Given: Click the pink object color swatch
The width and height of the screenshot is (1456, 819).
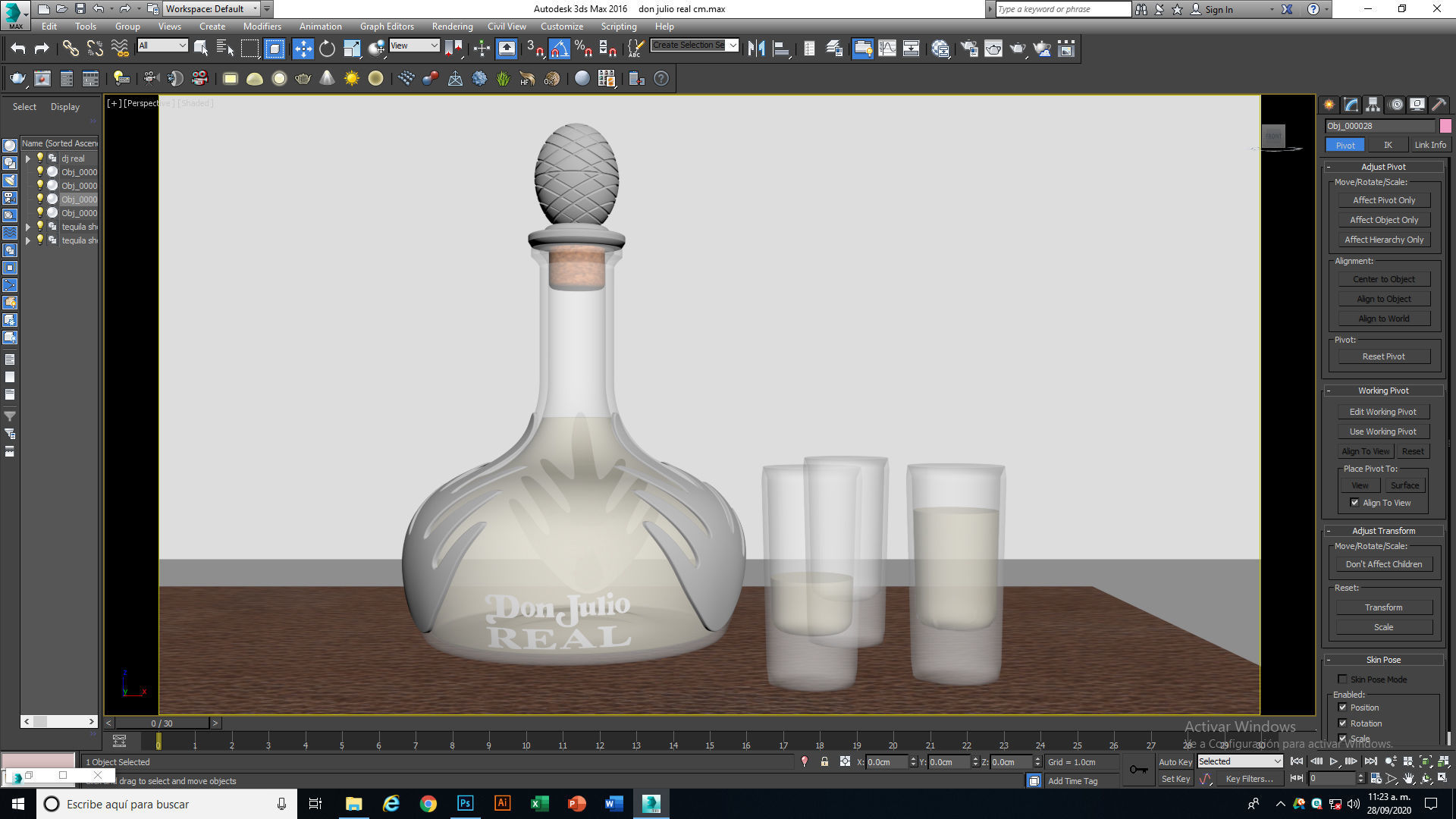Looking at the screenshot, I should click(1445, 126).
